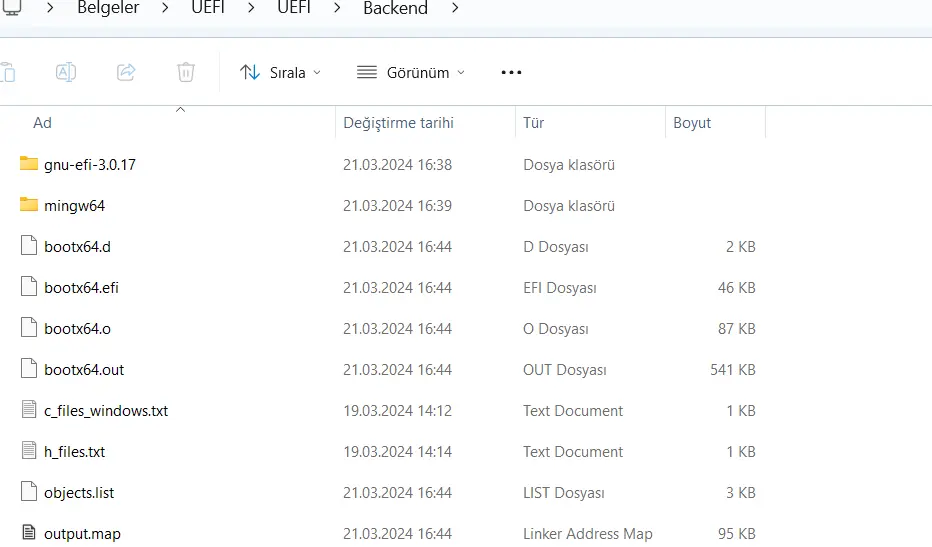
Task: Click the Sırala sort arrows icon
Action: (250, 72)
